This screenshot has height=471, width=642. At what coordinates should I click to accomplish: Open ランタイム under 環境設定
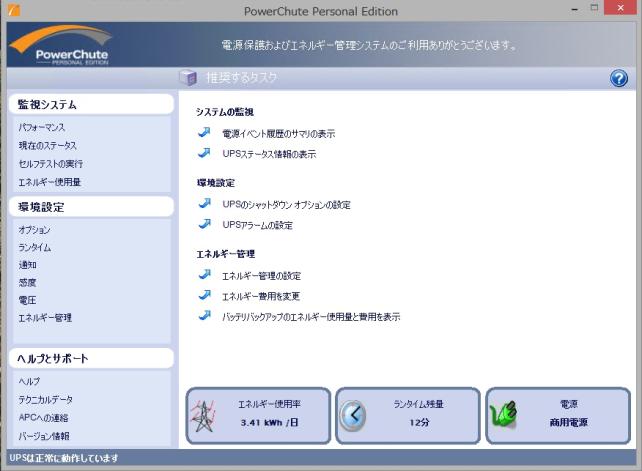point(35,247)
